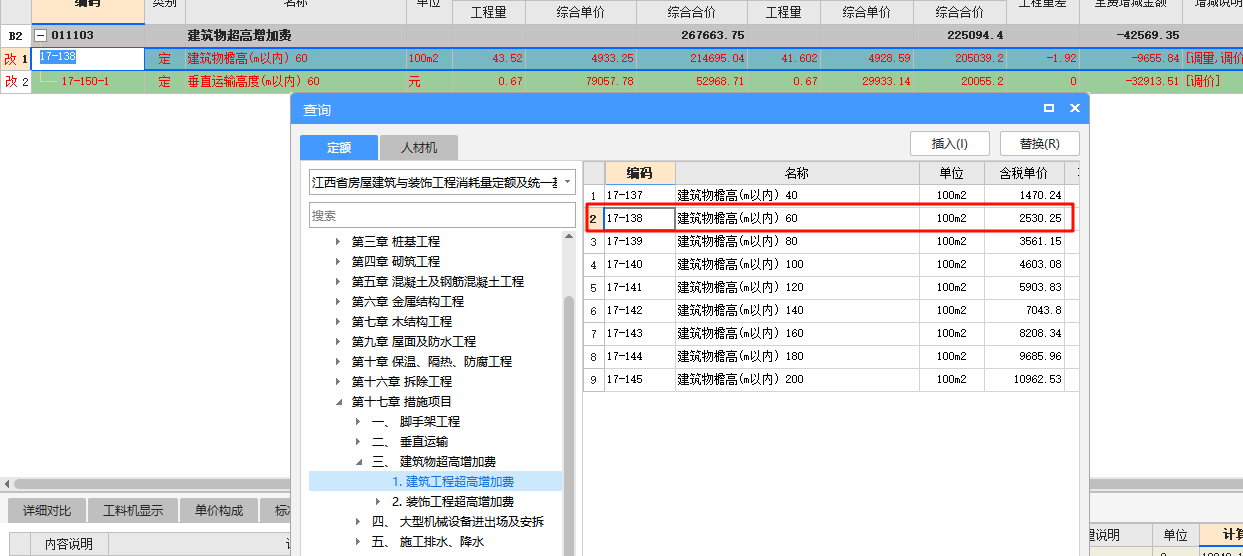Screen dimensions: 1243x556
Task: Collapse the 011103 row with minus icon
Action: (40, 36)
